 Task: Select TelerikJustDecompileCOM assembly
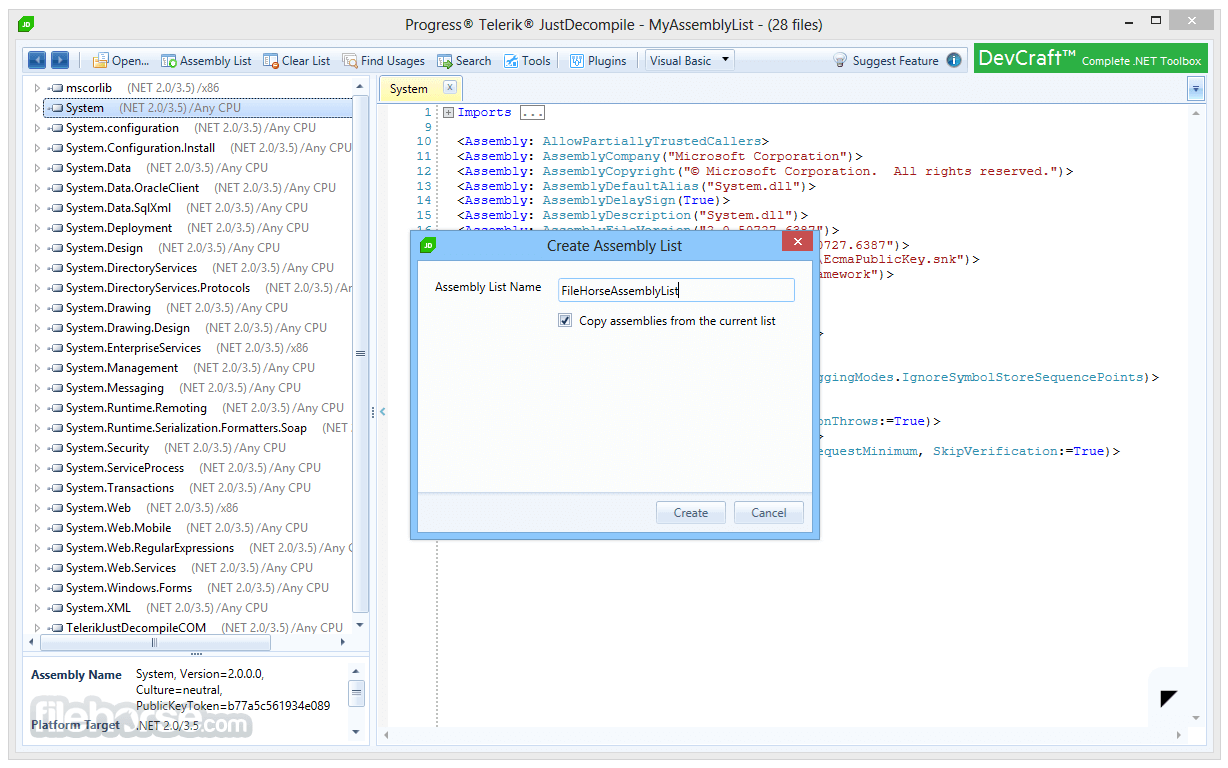[x=136, y=628]
